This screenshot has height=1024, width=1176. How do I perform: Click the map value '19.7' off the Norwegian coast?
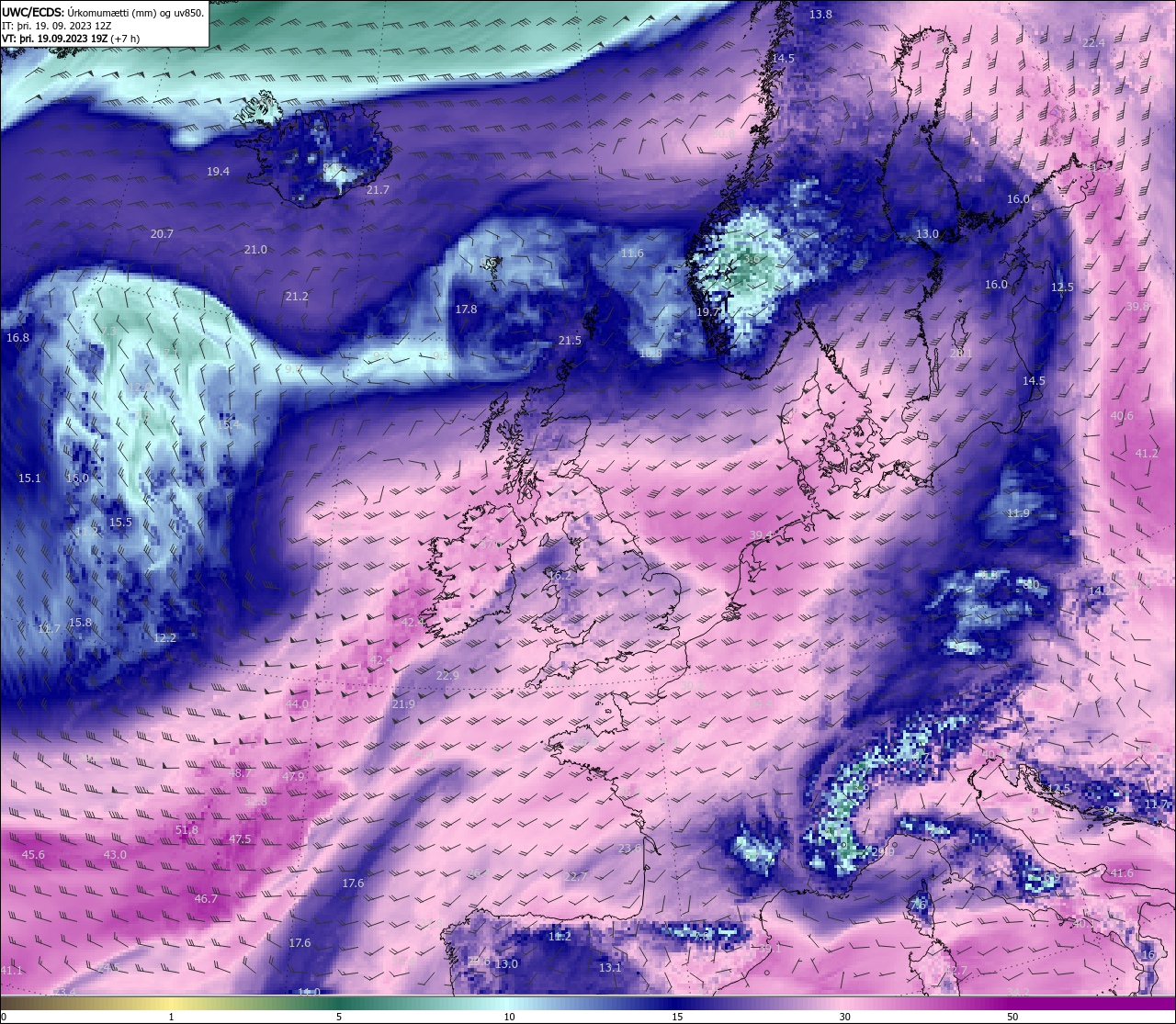tap(707, 312)
